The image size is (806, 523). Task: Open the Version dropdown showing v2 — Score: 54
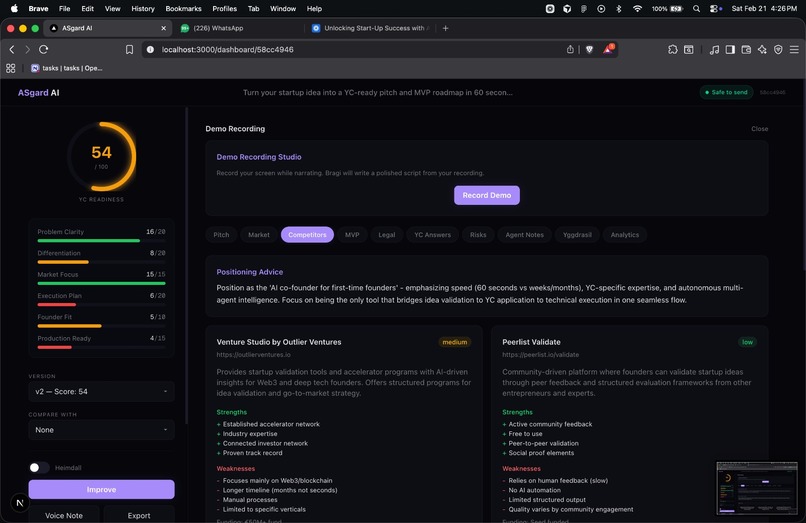click(x=101, y=391)
